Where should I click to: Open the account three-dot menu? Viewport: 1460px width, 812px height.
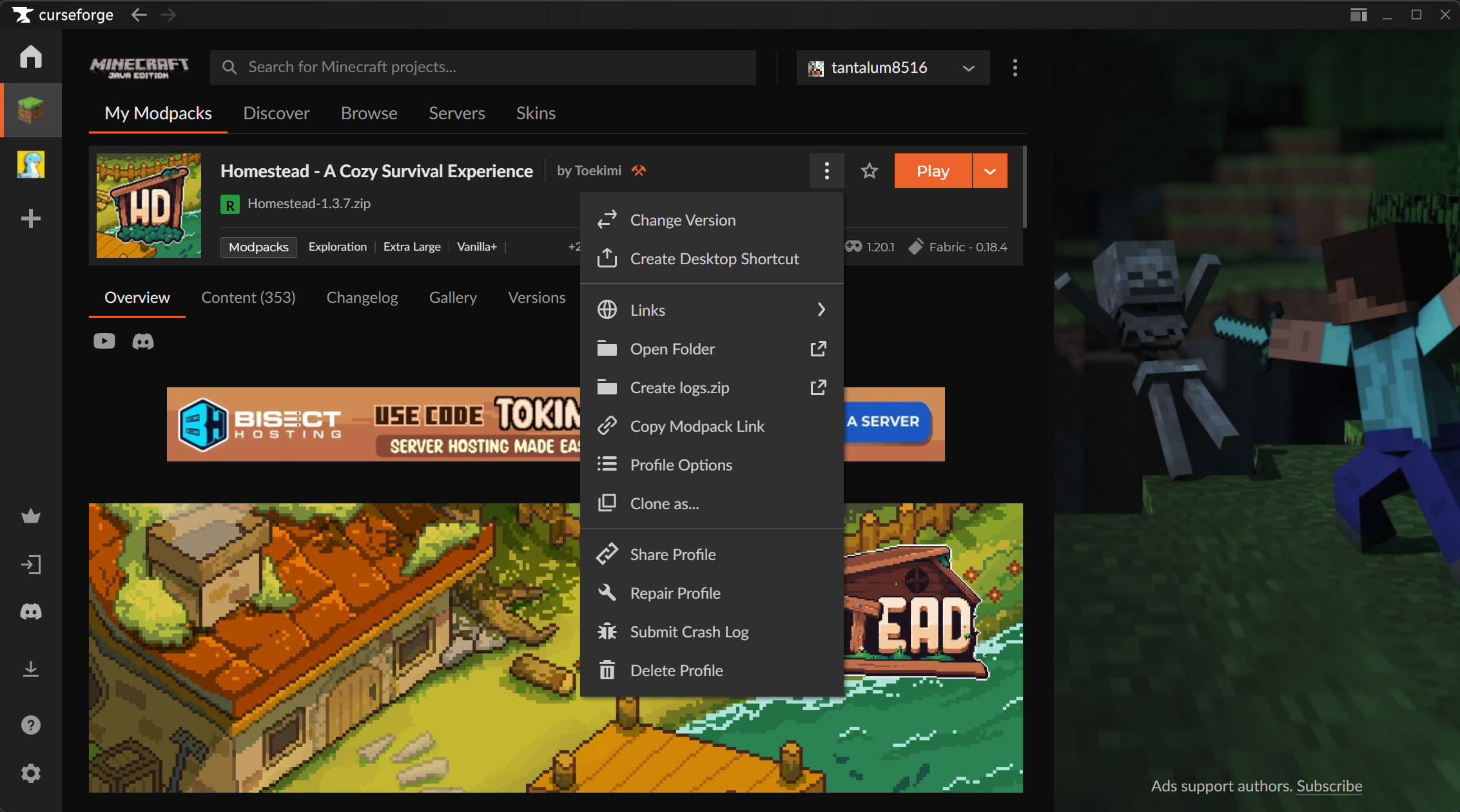[x=1015, y=68]
